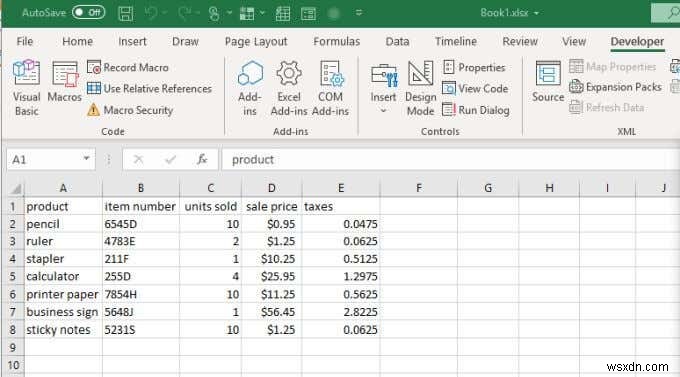Screen dimensions: 680x377
Task: Select column A header
Action: coord(63,188)
